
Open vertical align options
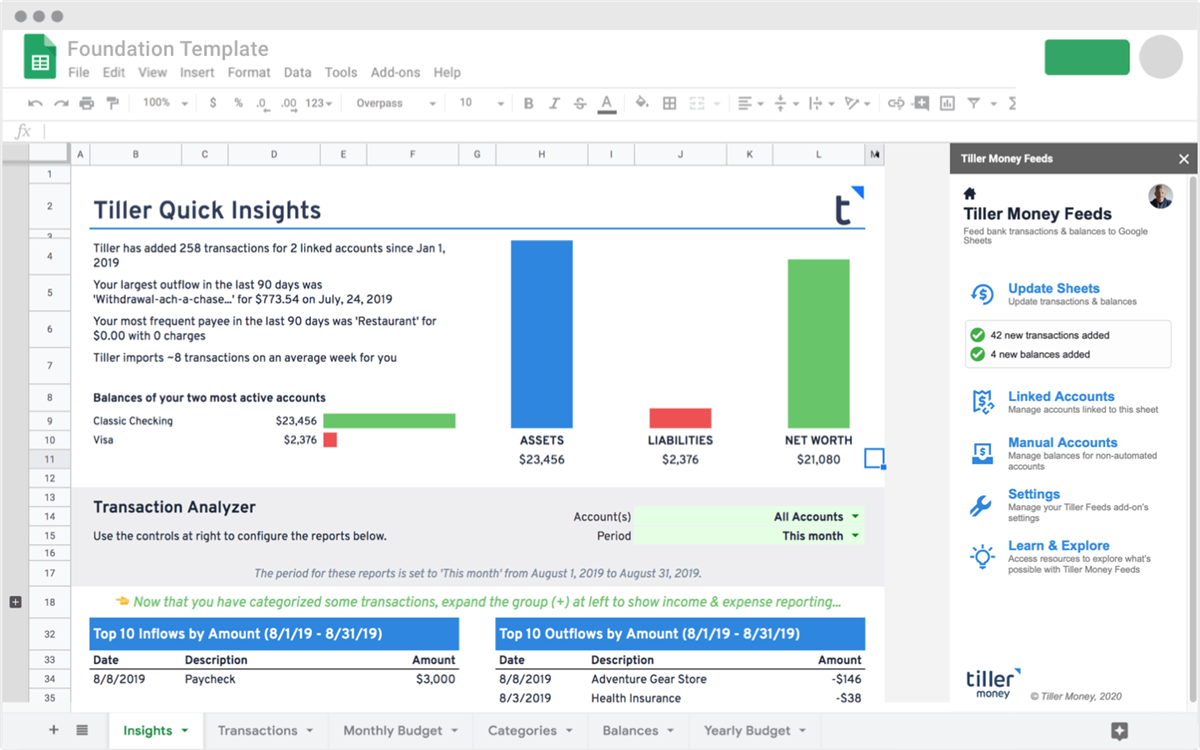787,103
